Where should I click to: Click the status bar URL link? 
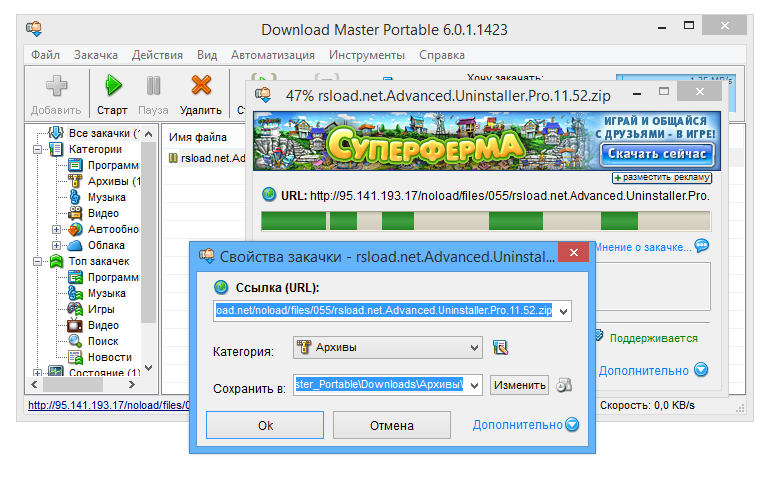click(x=109, y=405)
